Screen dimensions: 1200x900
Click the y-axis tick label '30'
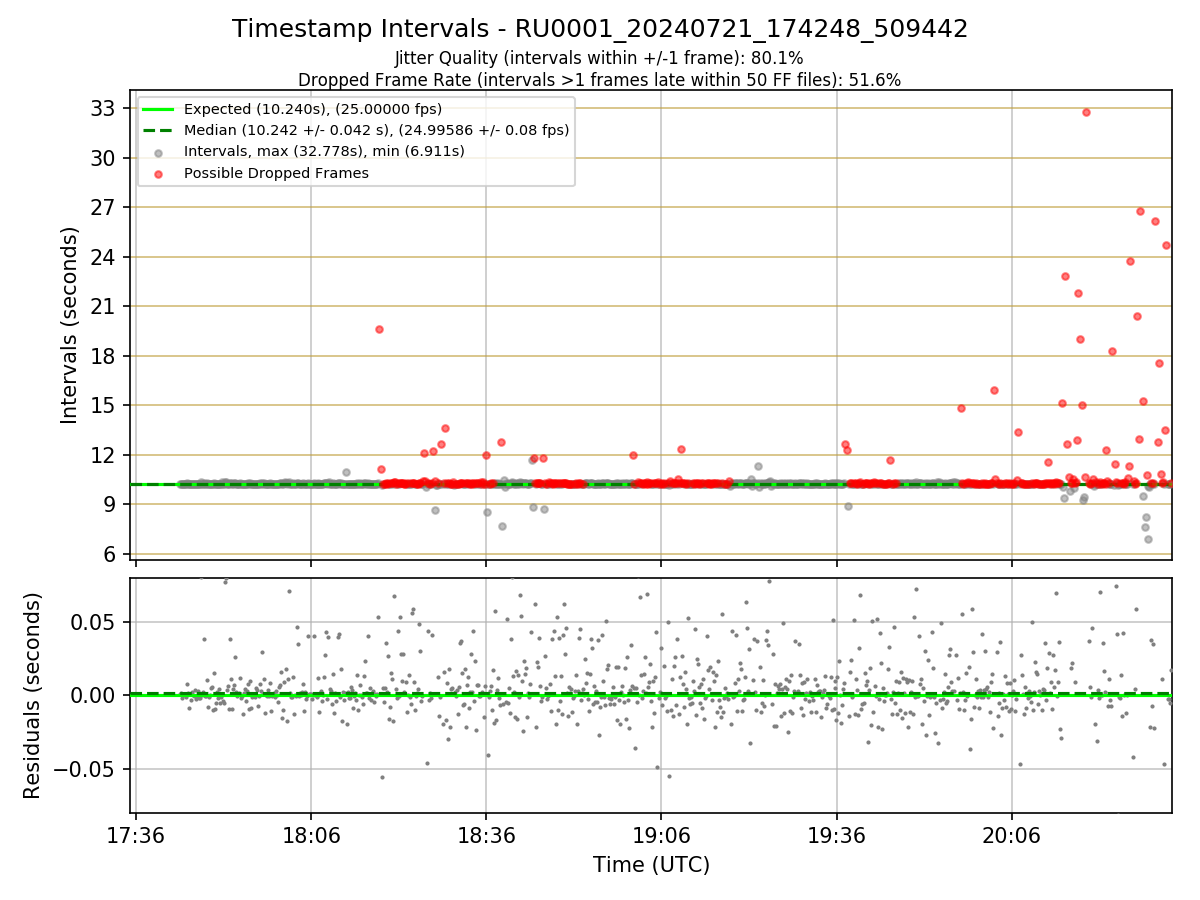[103, 158]
